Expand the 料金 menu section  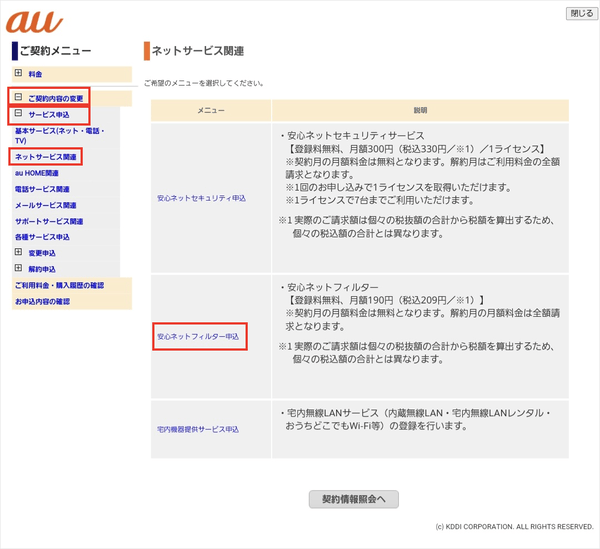click(x=18, y=74)
